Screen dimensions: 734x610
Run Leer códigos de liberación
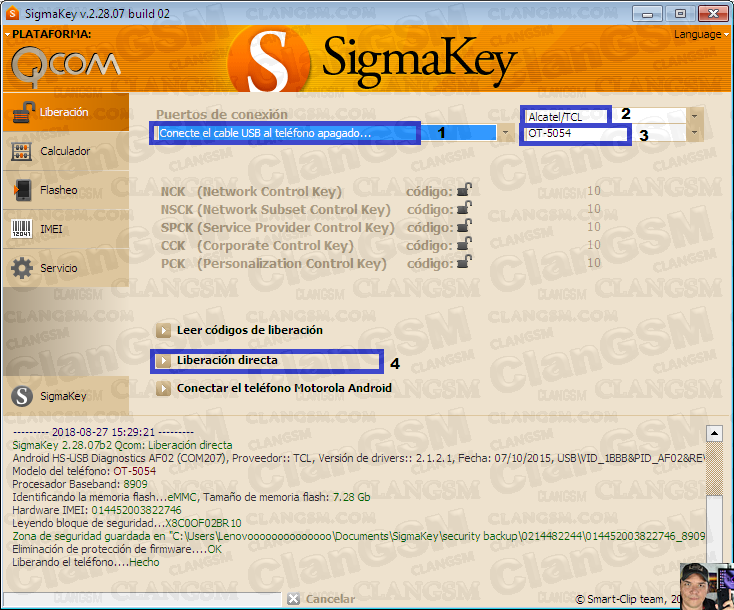250,331
